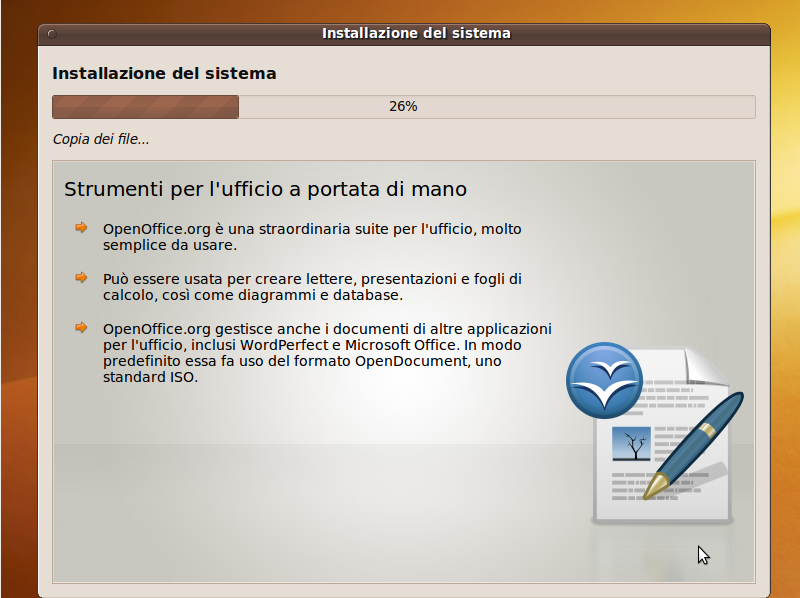
Task: Click the paragraph starting 'OpenOffice.org è una straordinaria'
Action: click(312, 237)
